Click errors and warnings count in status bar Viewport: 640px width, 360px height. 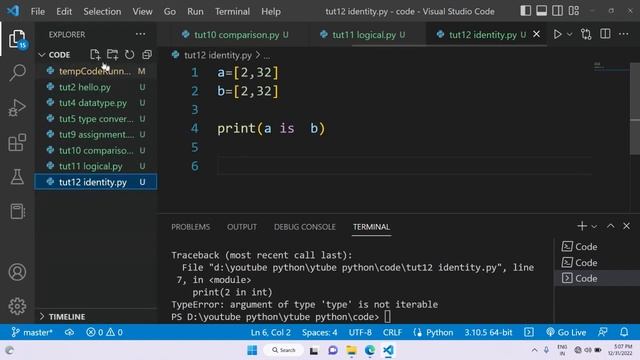click(x=104, y=332)
